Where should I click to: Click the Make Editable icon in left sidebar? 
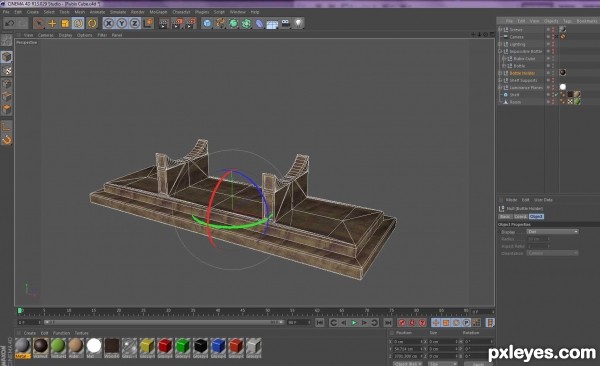(7, 40)
